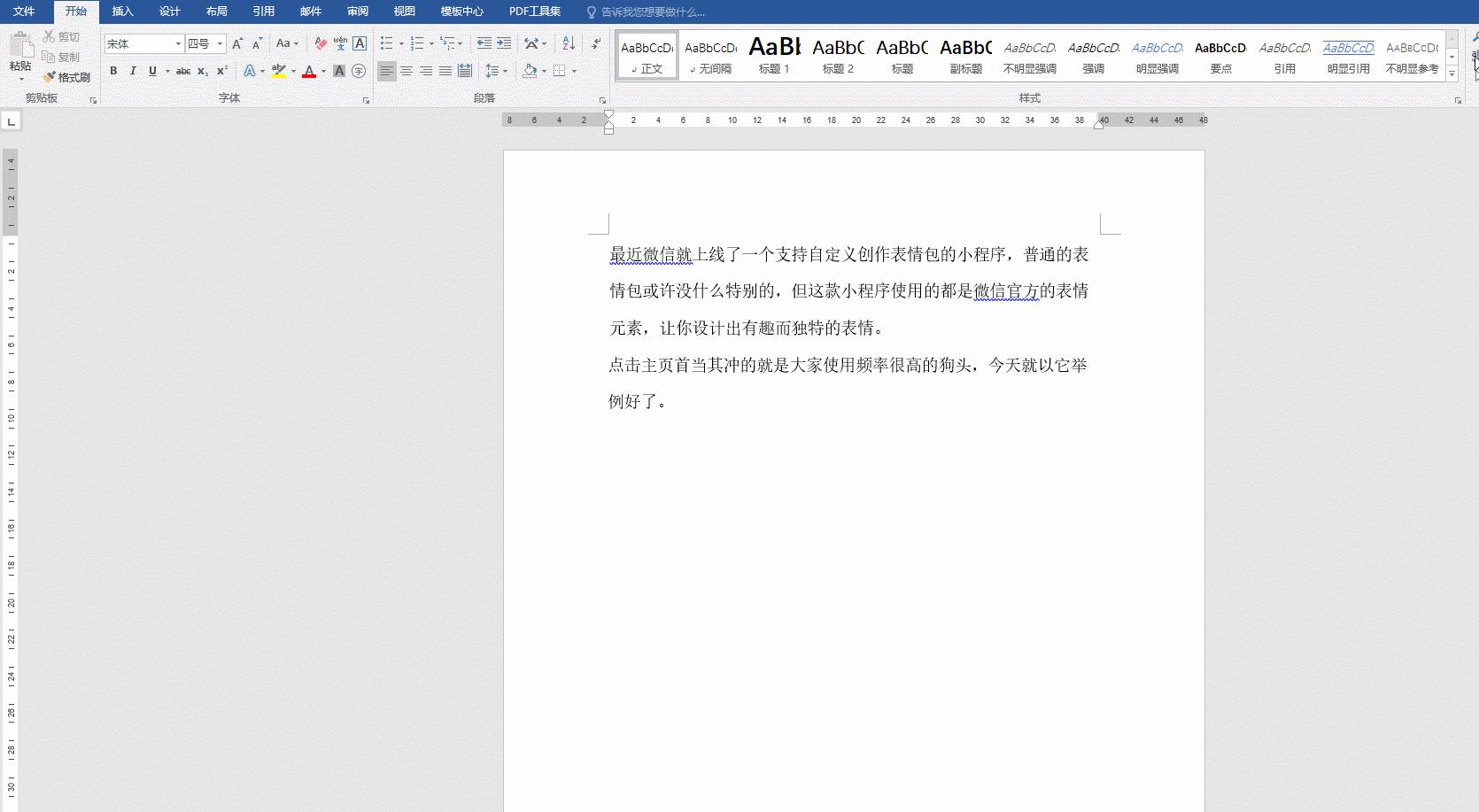Apply italic formatting

(x=133, y=71)
